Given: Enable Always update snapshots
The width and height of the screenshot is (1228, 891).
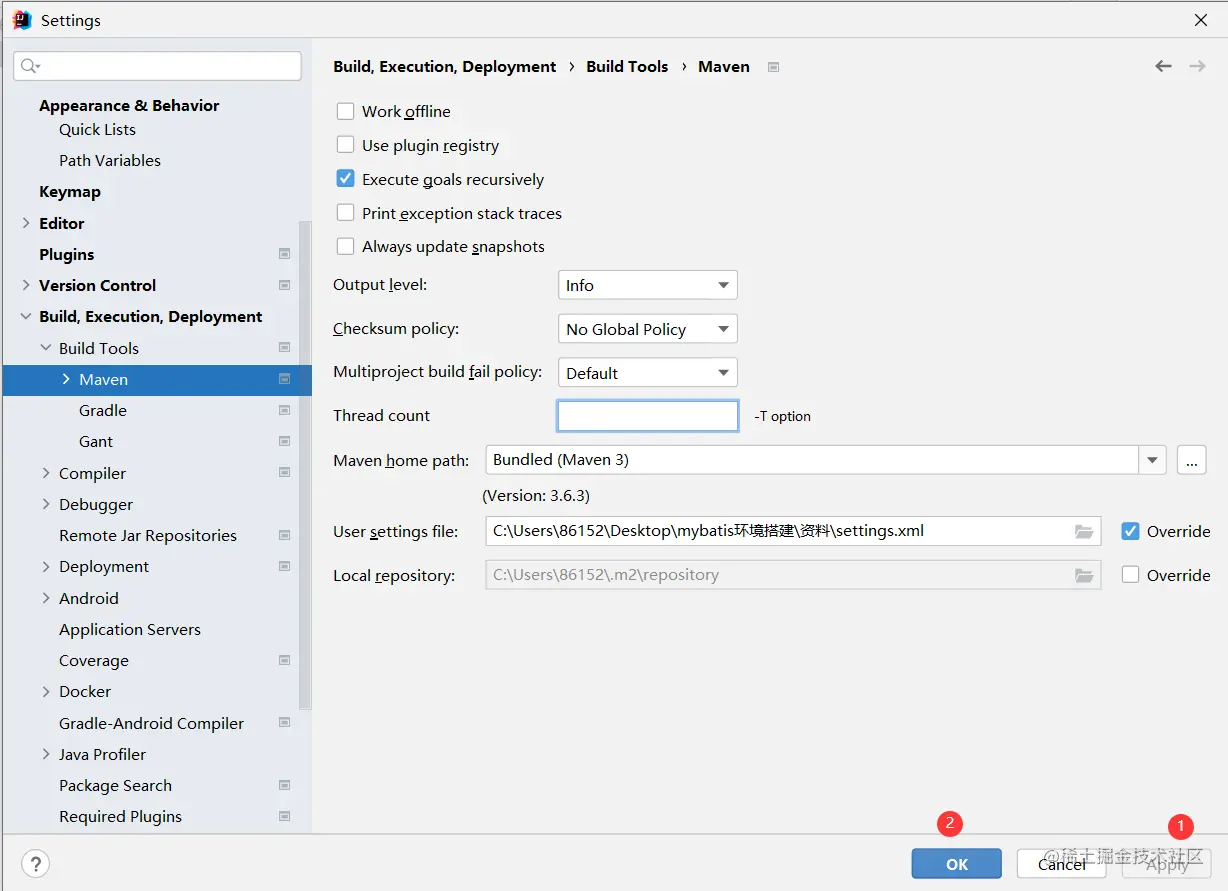Looking at the screenshot, I should pyautogui.click(x=345, y=246).
